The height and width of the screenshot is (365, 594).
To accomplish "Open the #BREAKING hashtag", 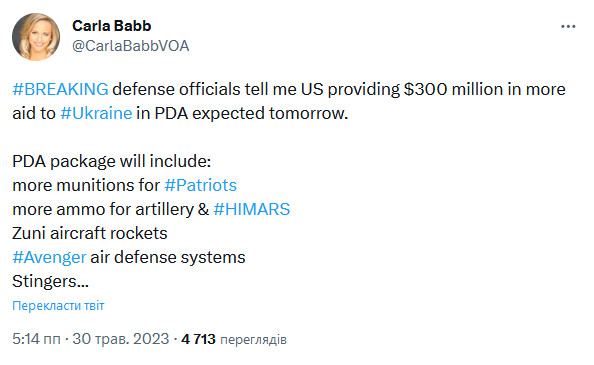I will [x=60, y=89].
